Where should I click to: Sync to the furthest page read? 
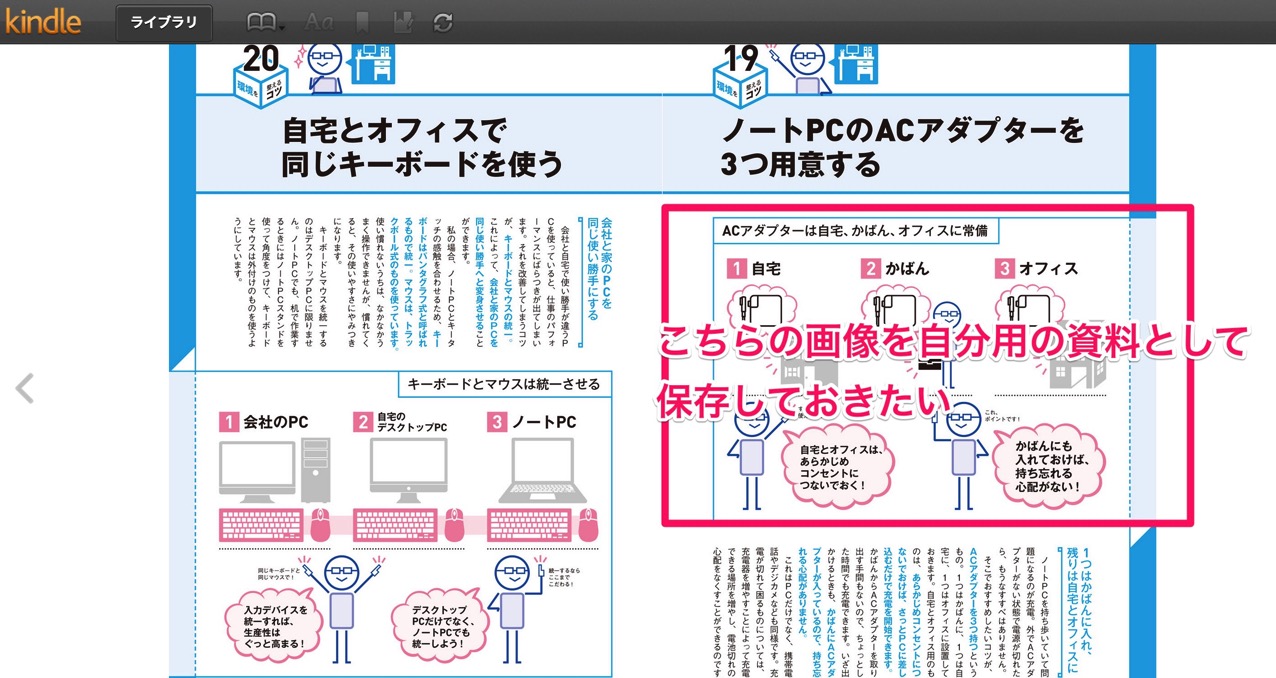click(441, 21)
